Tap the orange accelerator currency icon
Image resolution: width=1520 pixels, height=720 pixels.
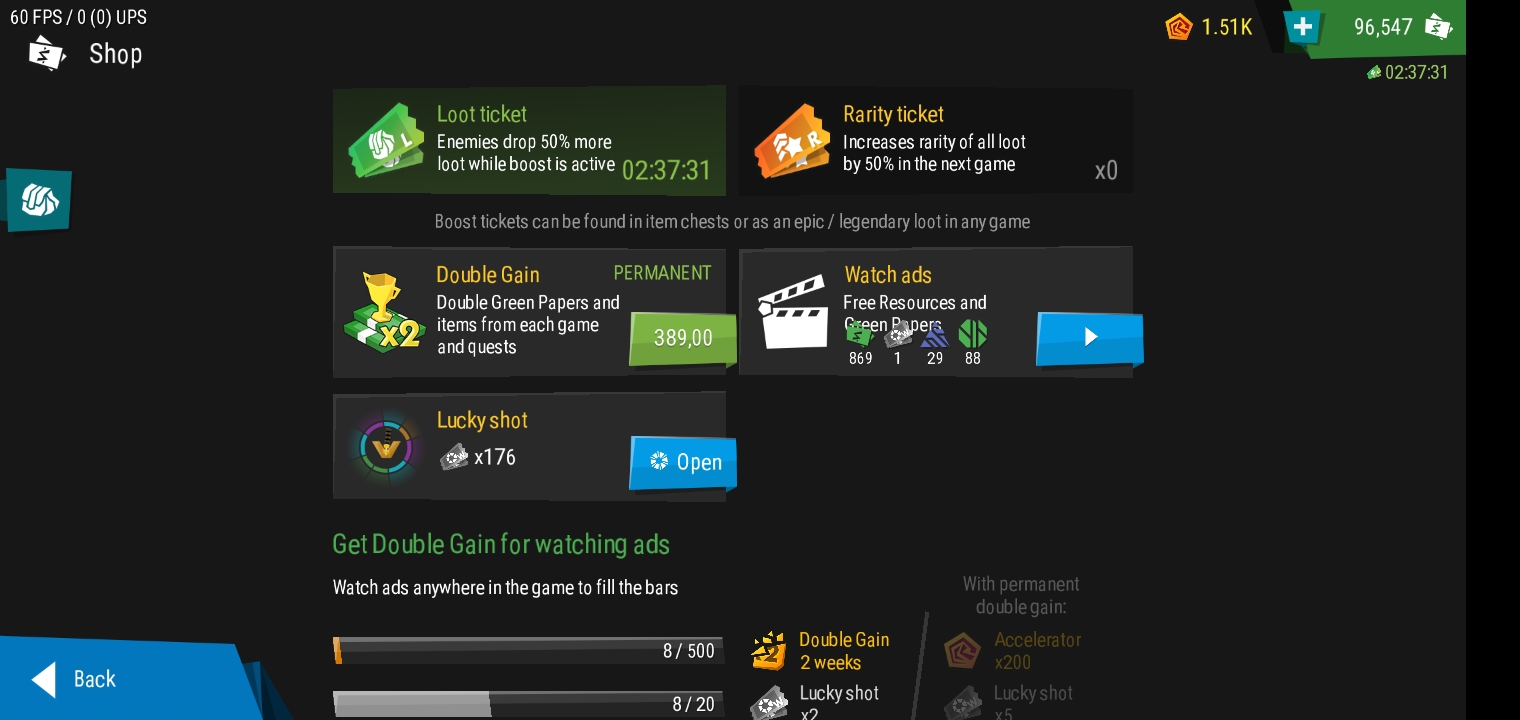(x=1179, y=27)
